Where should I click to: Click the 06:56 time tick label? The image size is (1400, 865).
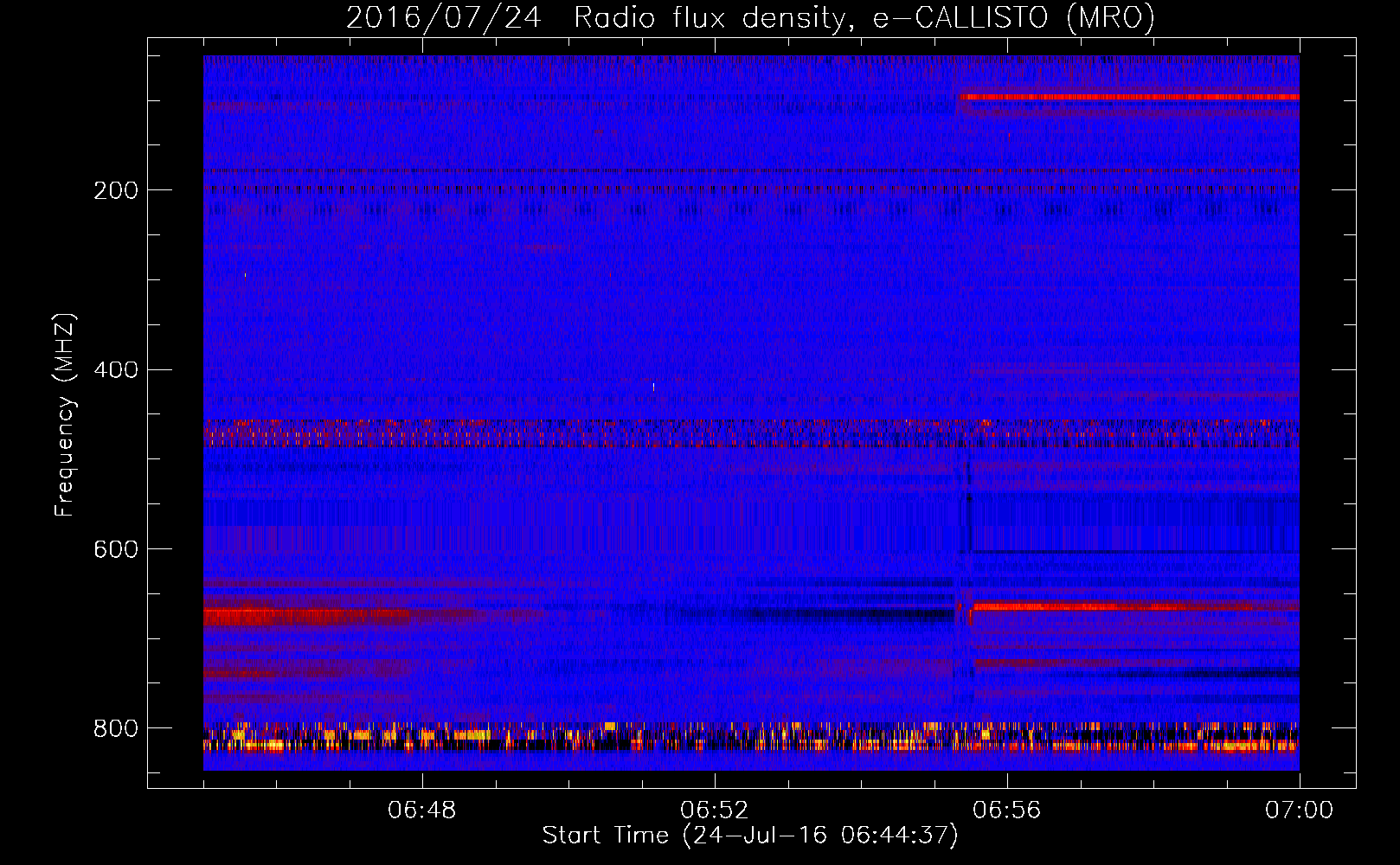(x=1007, y=811)
